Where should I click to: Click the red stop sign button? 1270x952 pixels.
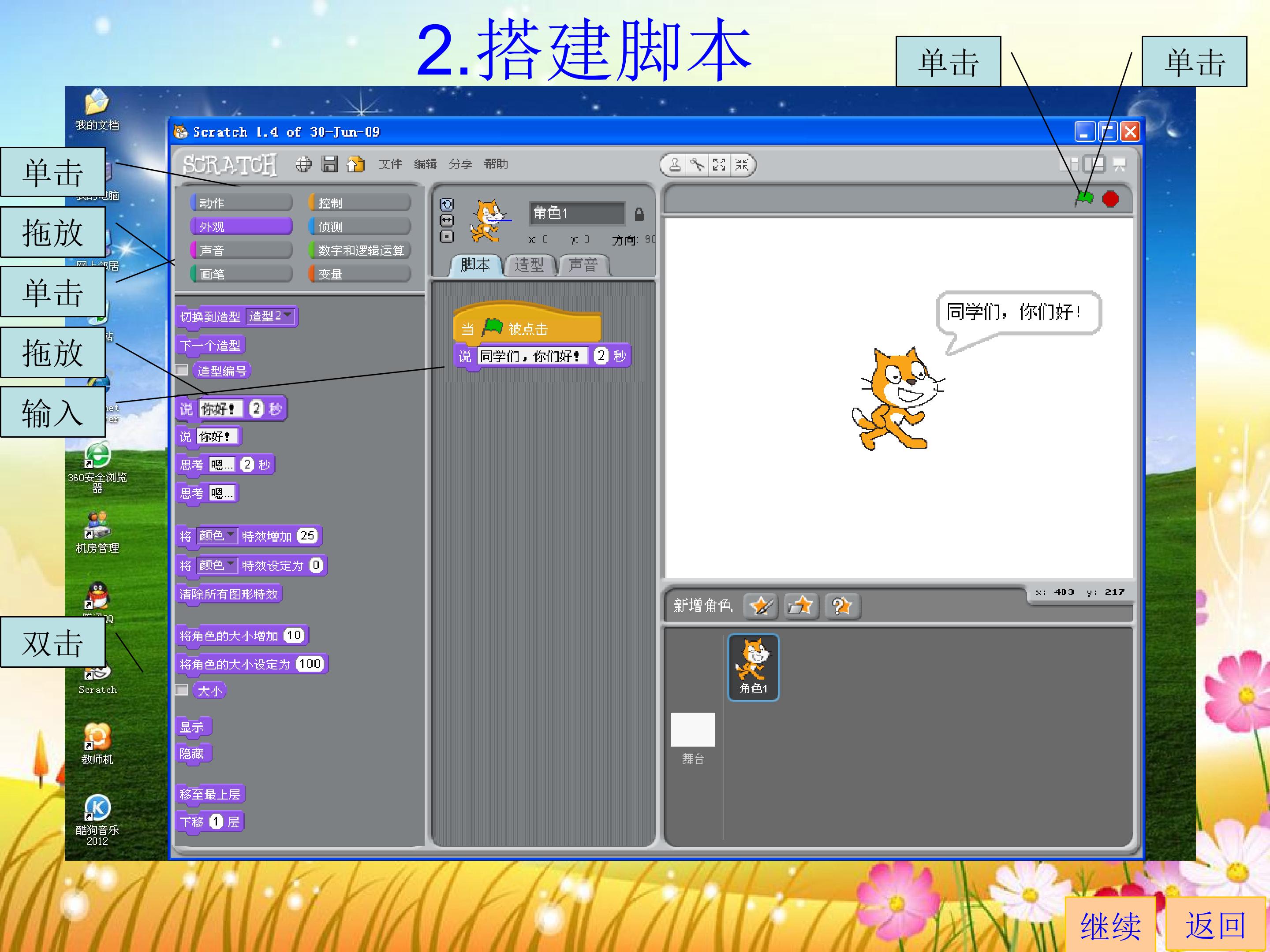click(1110, 199)
